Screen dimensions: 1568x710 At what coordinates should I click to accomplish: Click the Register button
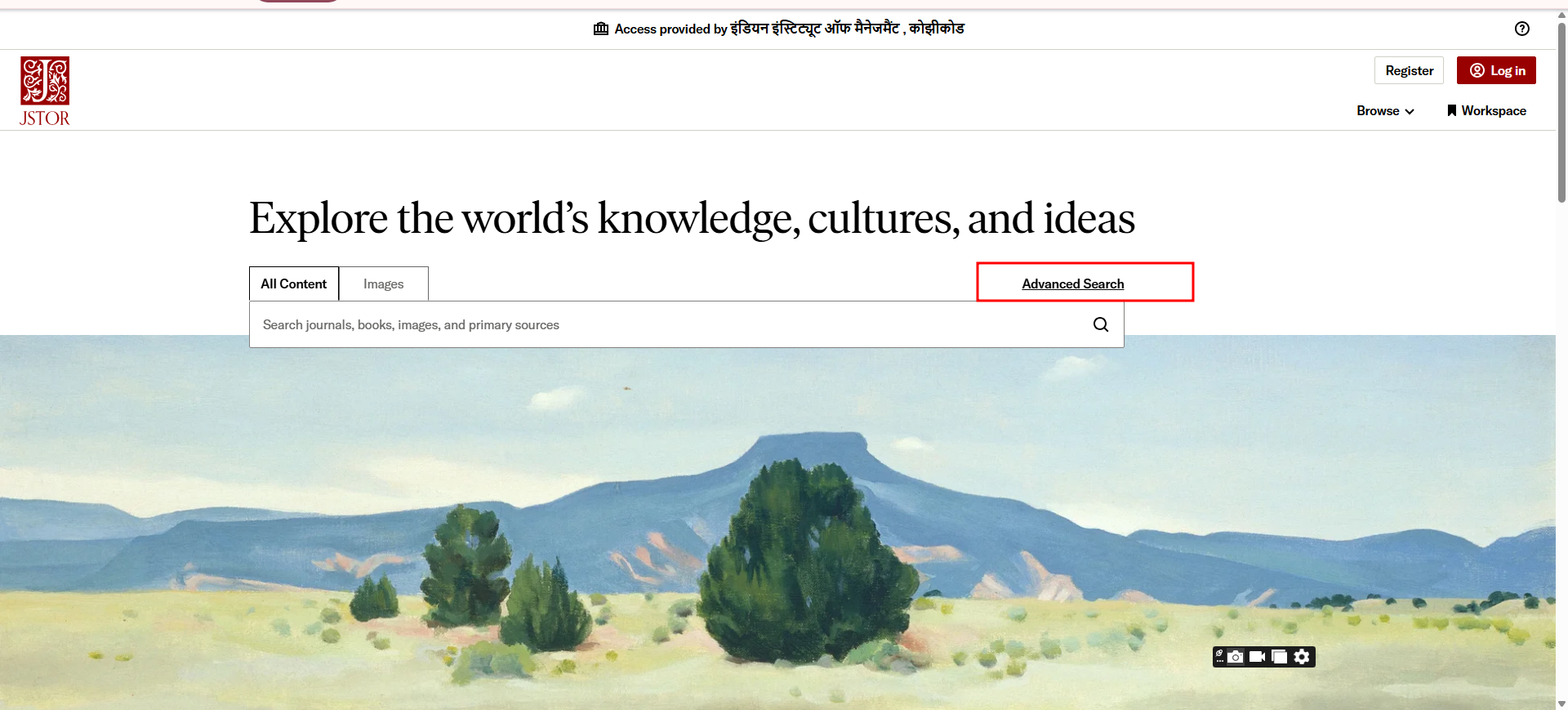pyautogui.click(x=1410, y=70)
